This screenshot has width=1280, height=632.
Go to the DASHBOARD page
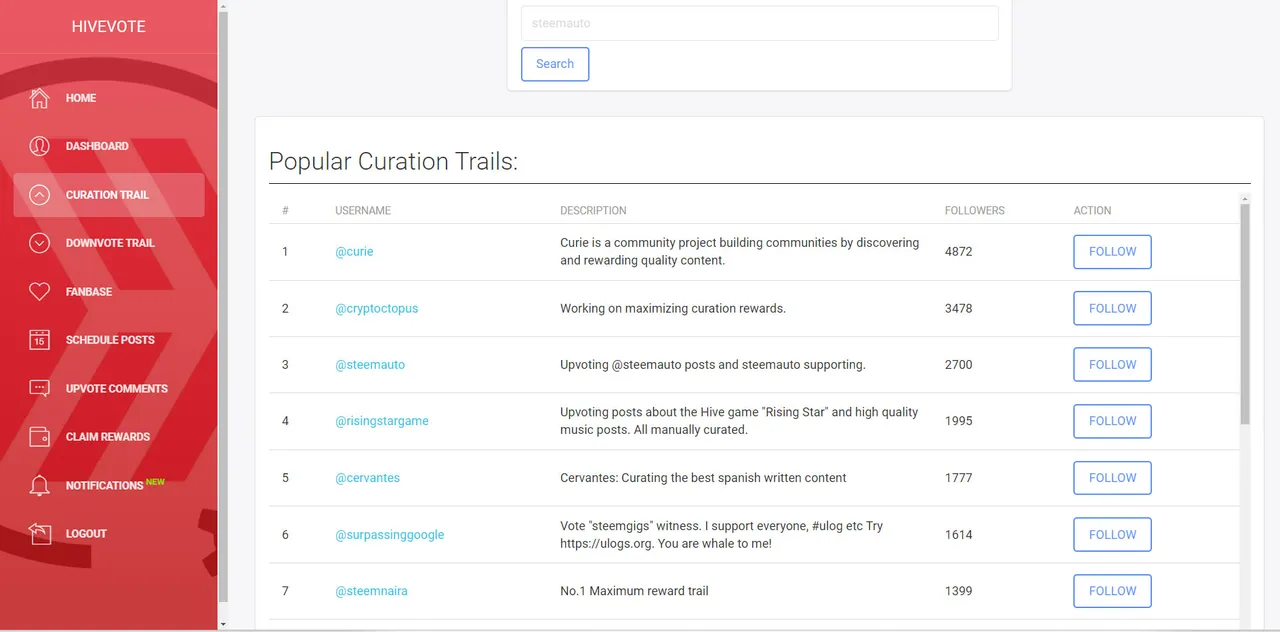97,146
